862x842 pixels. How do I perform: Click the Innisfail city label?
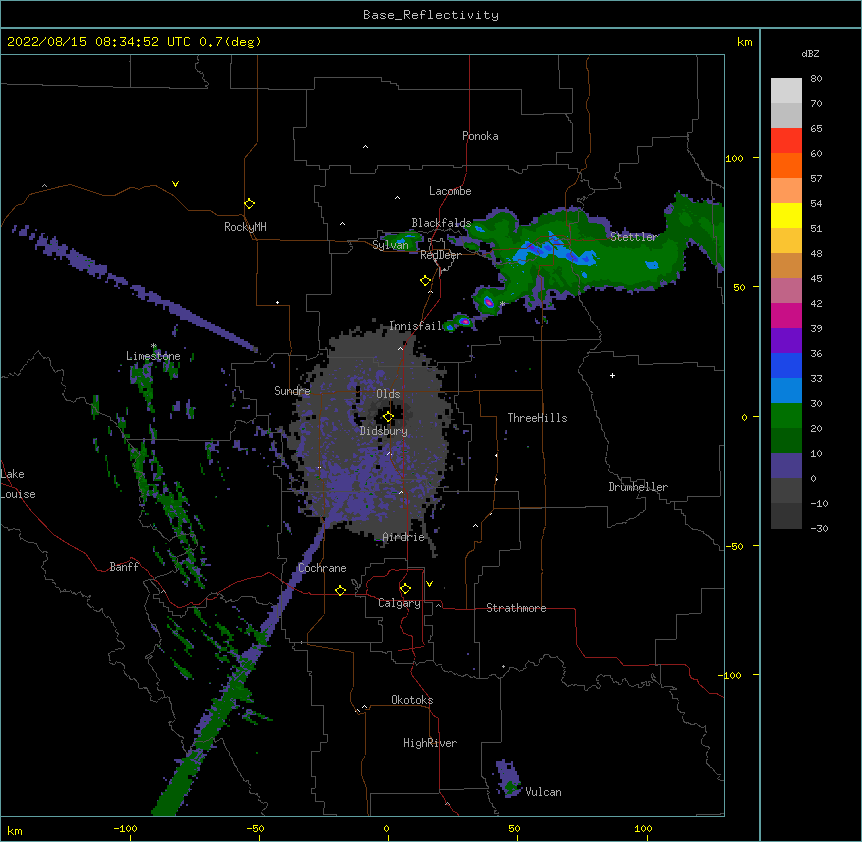click(x=415, y=326)
